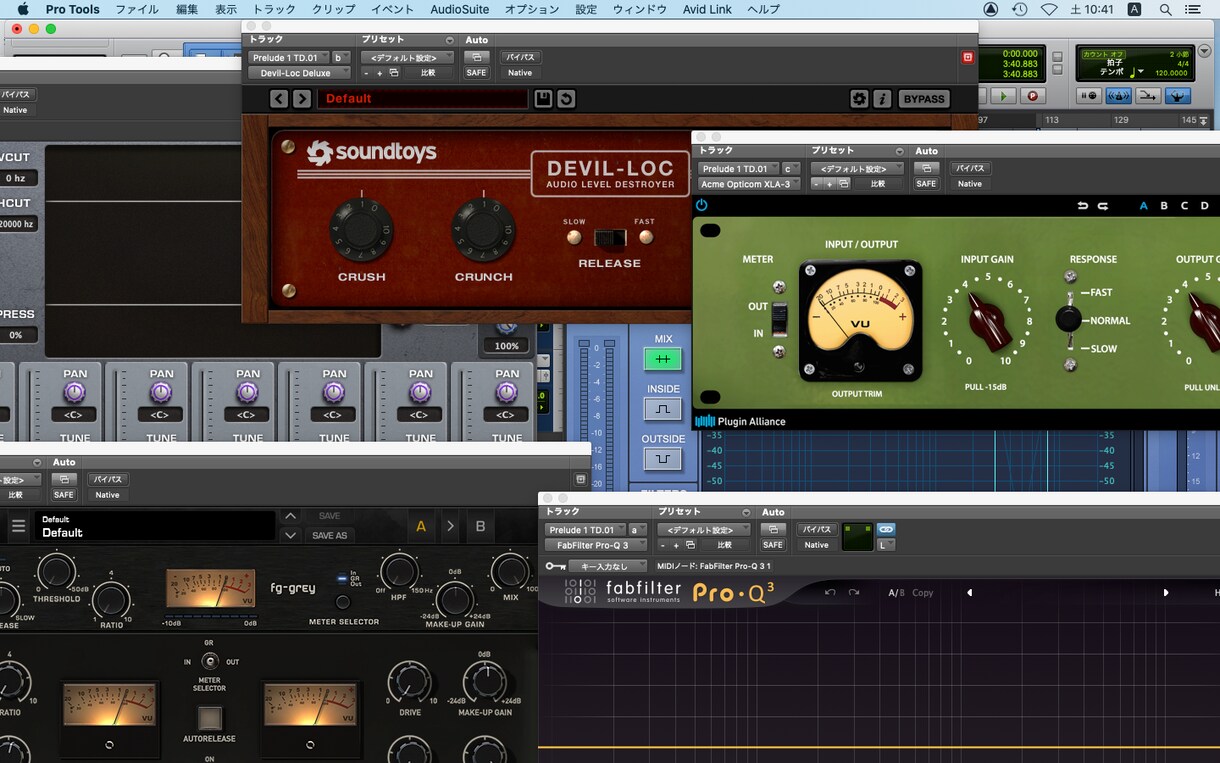Select previous preset arrow in fg-grey
Screen dimensions: 1220x763
click(x=290, y=516)
